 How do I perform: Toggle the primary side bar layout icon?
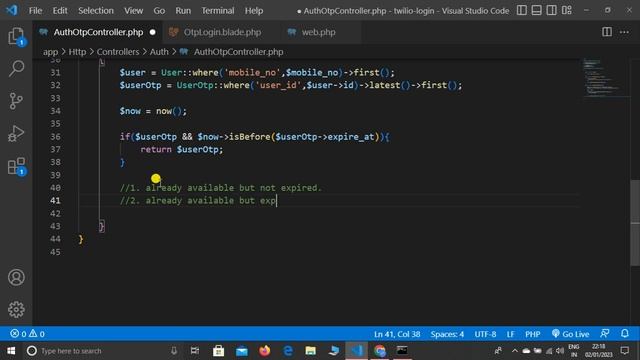pos(522,10)
